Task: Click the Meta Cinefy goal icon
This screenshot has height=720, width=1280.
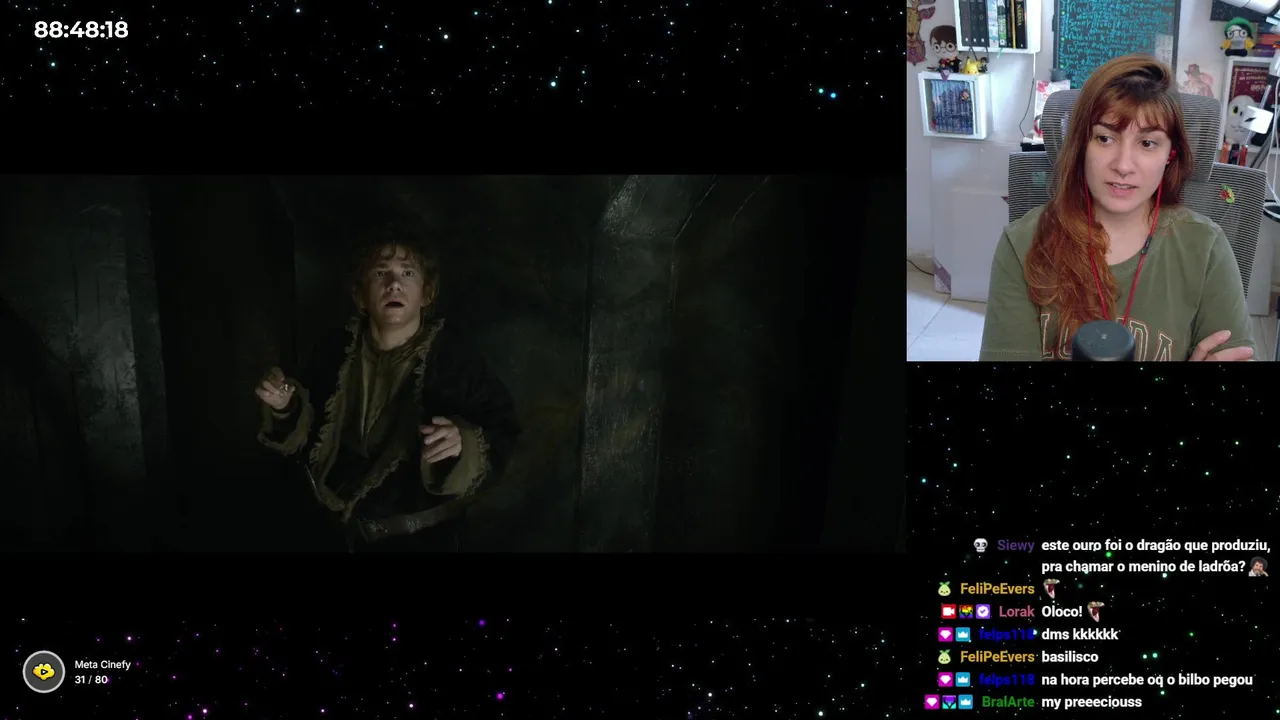Action: 44,672
